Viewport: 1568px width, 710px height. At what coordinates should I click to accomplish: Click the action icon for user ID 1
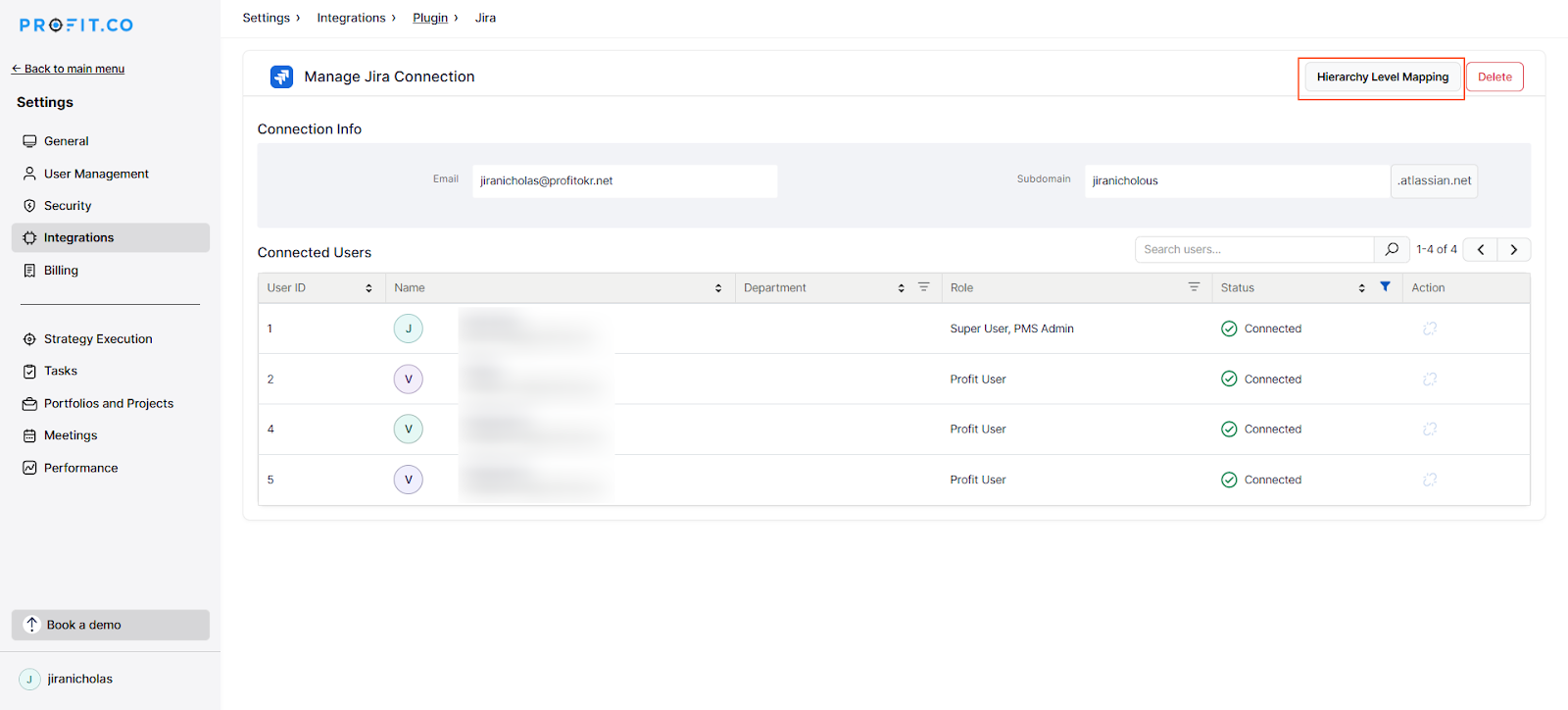point(1430,329)
